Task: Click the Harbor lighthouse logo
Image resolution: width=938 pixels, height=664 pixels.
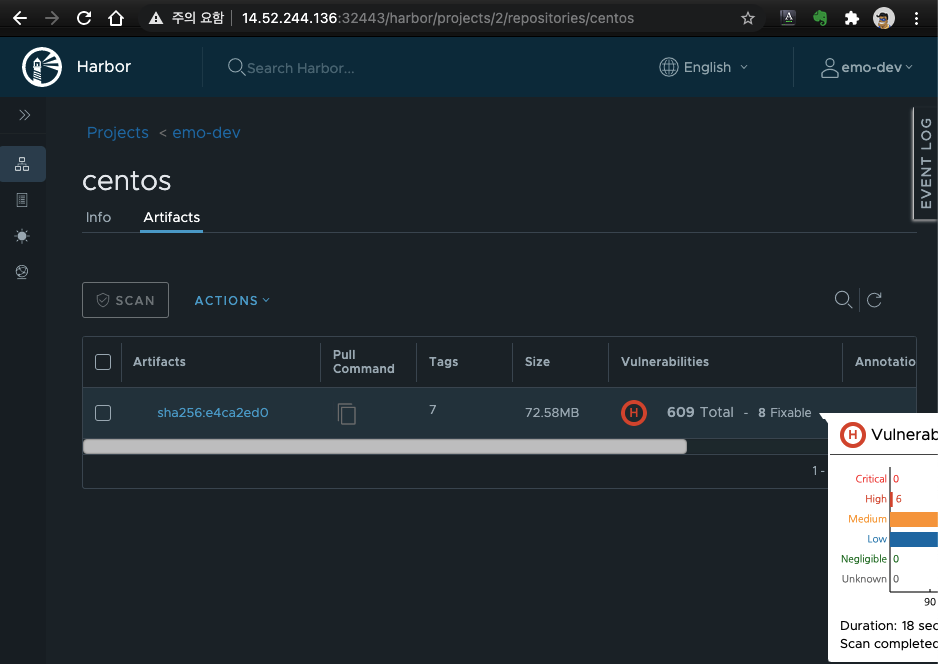Action: tap(42, 67)
